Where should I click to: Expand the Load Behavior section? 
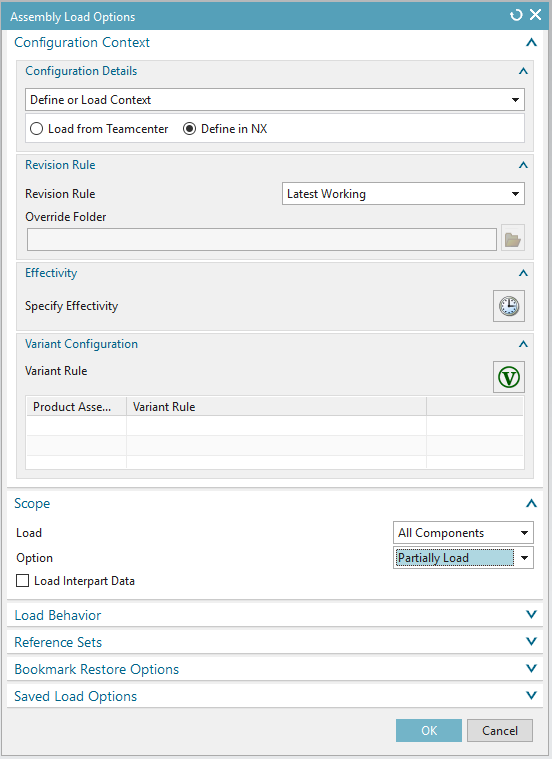[x=275, y=615]
